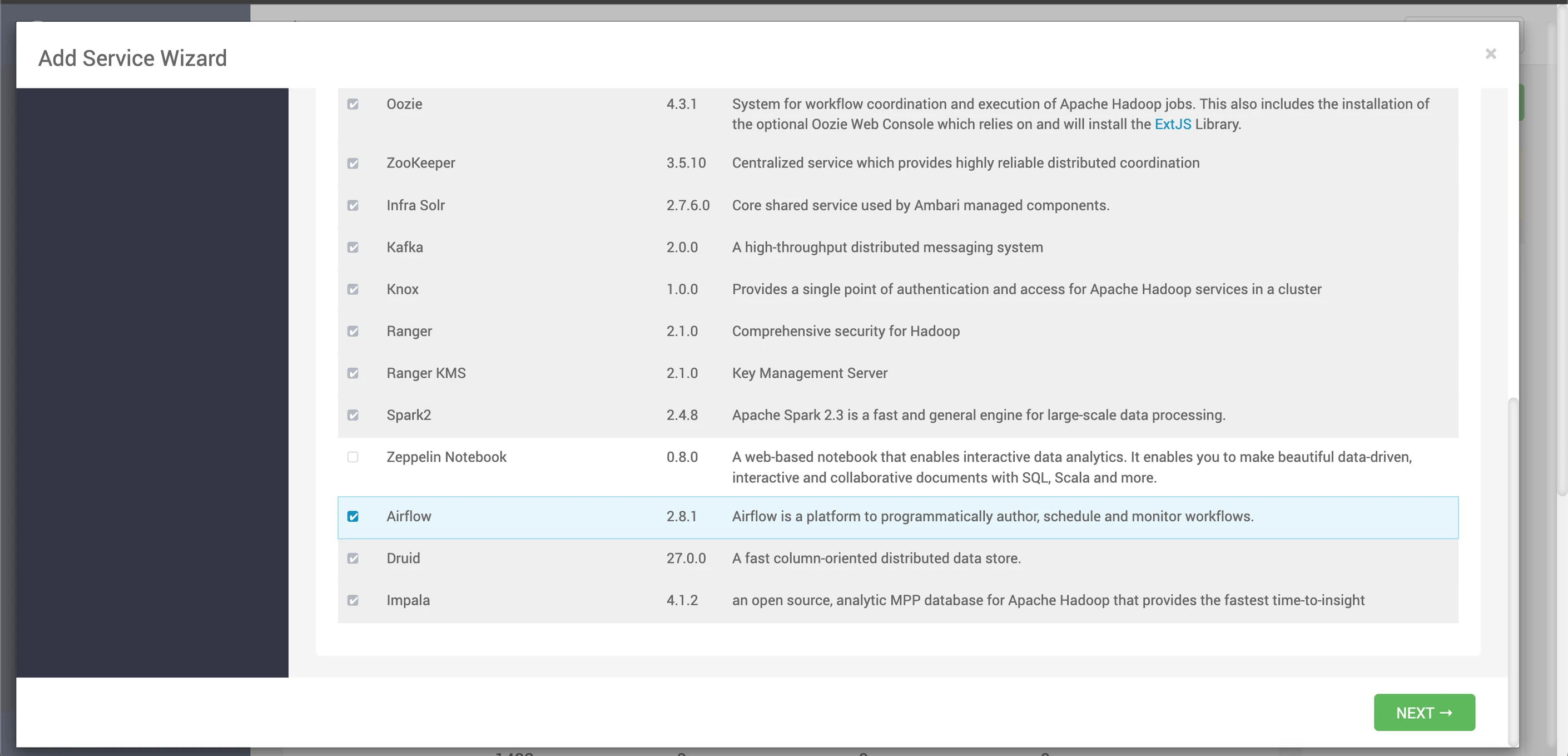Select the Oozie service name
The width and height of the screenshot is (1568, 756).
pos(404,104)
